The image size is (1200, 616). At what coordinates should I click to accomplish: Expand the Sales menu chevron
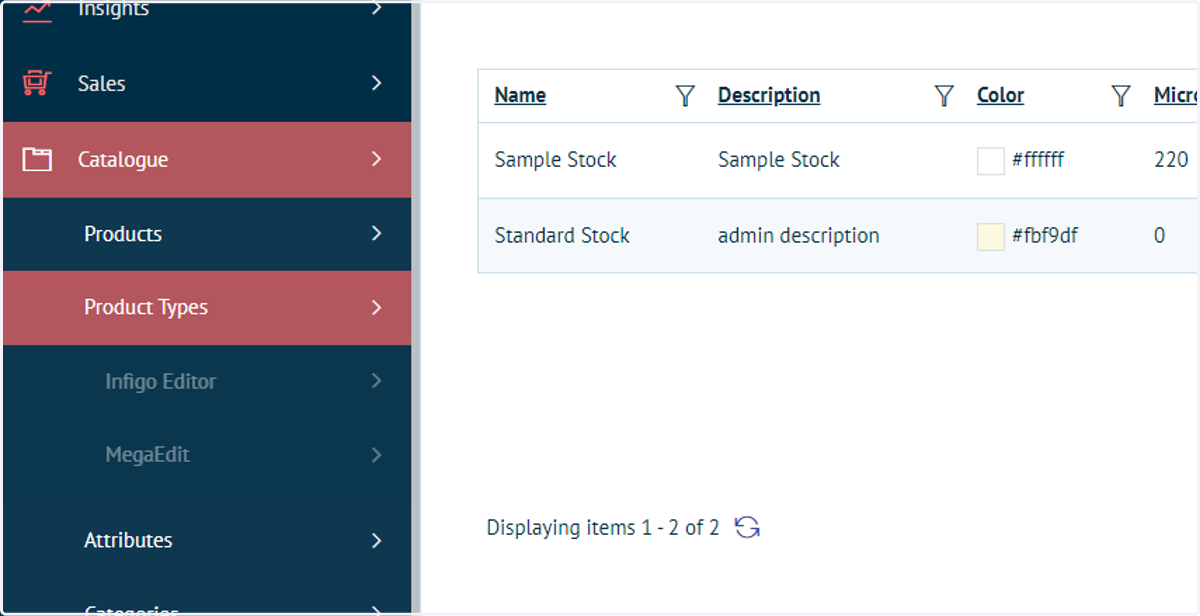point(376,83)
